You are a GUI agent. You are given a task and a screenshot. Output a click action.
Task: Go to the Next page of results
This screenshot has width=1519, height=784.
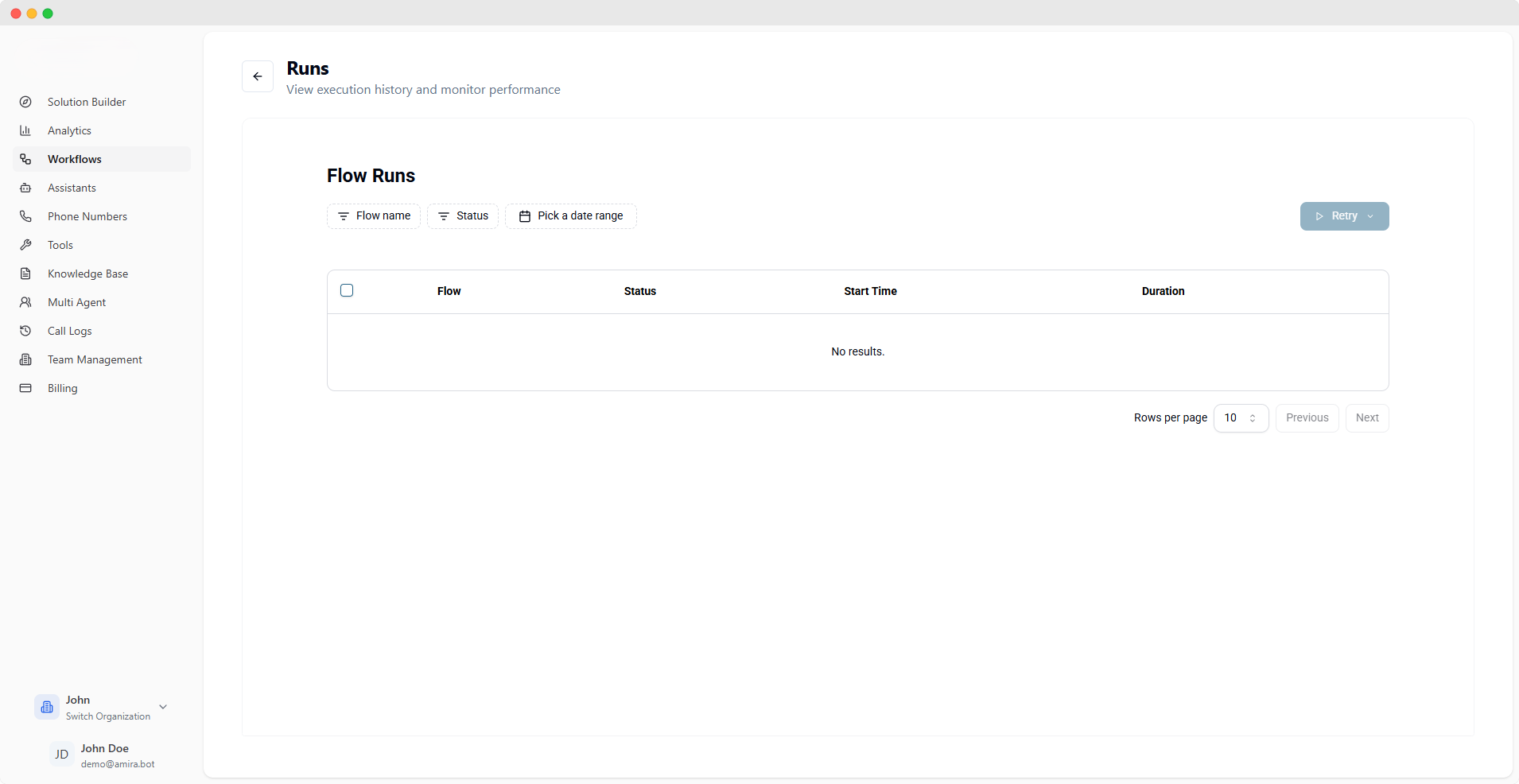point(1366,417)
